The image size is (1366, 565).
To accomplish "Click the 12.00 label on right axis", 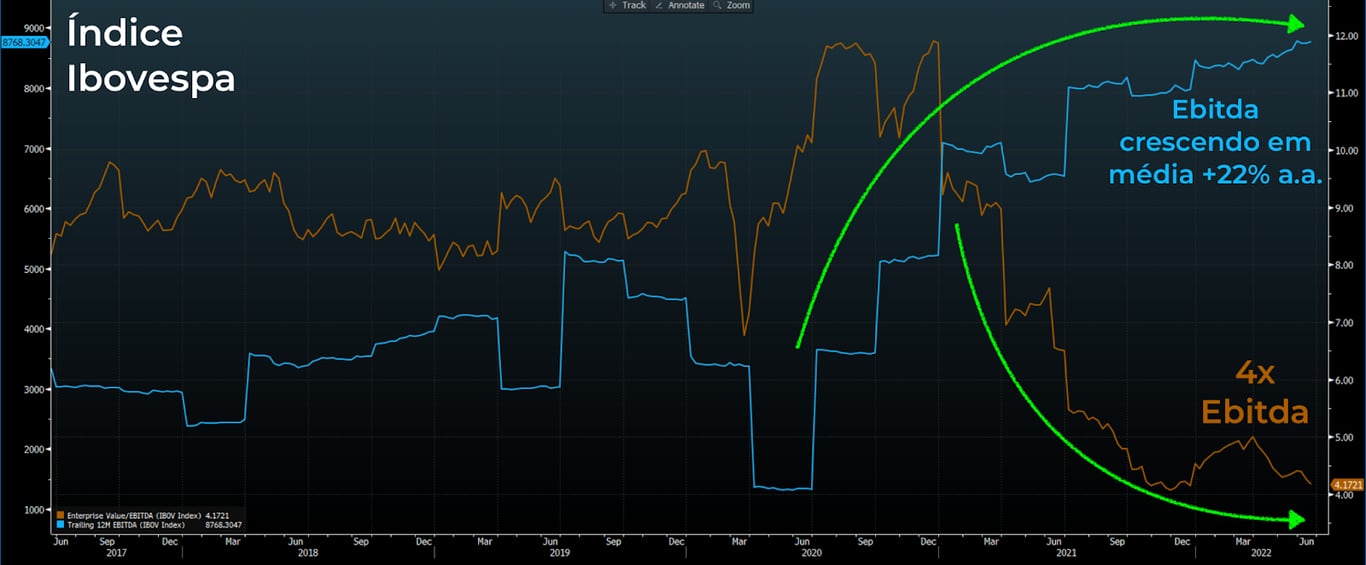I will point(1346,36).
